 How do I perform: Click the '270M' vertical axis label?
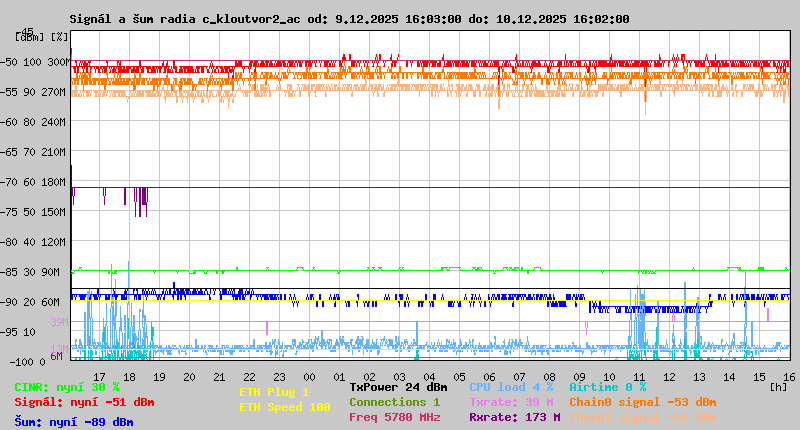tap(54, 92)
